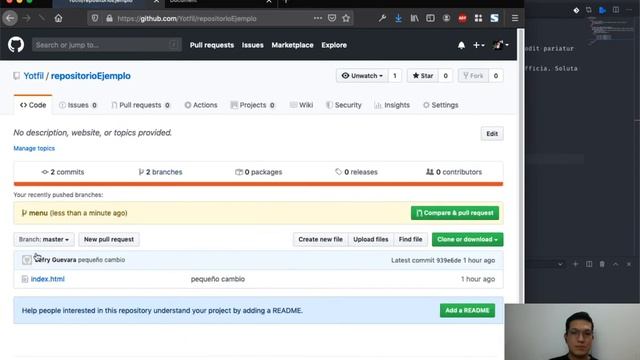
Task: Click the Pocket save icon in address bar
Action: [332, 18]
